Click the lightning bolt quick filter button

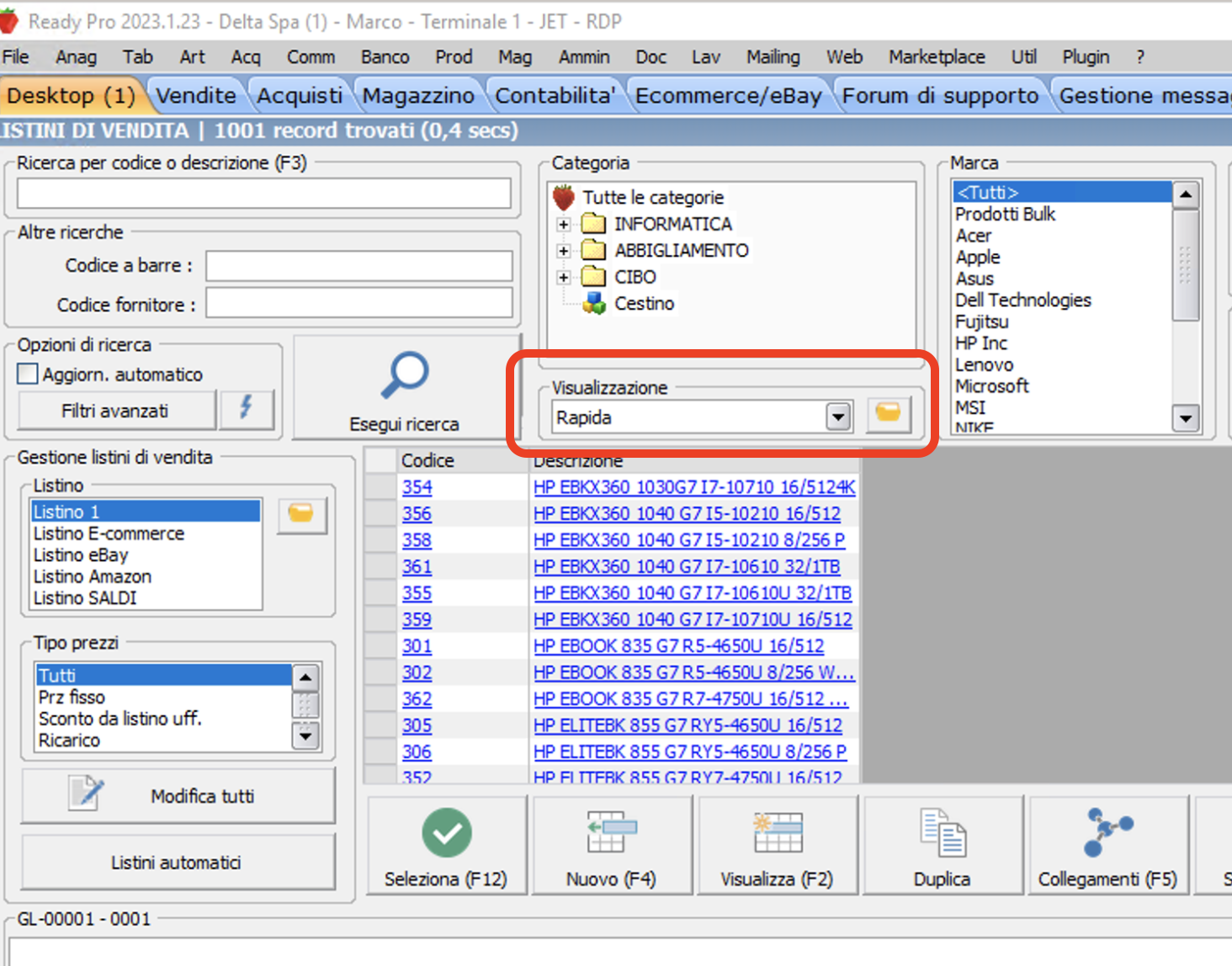click(246, 410)
